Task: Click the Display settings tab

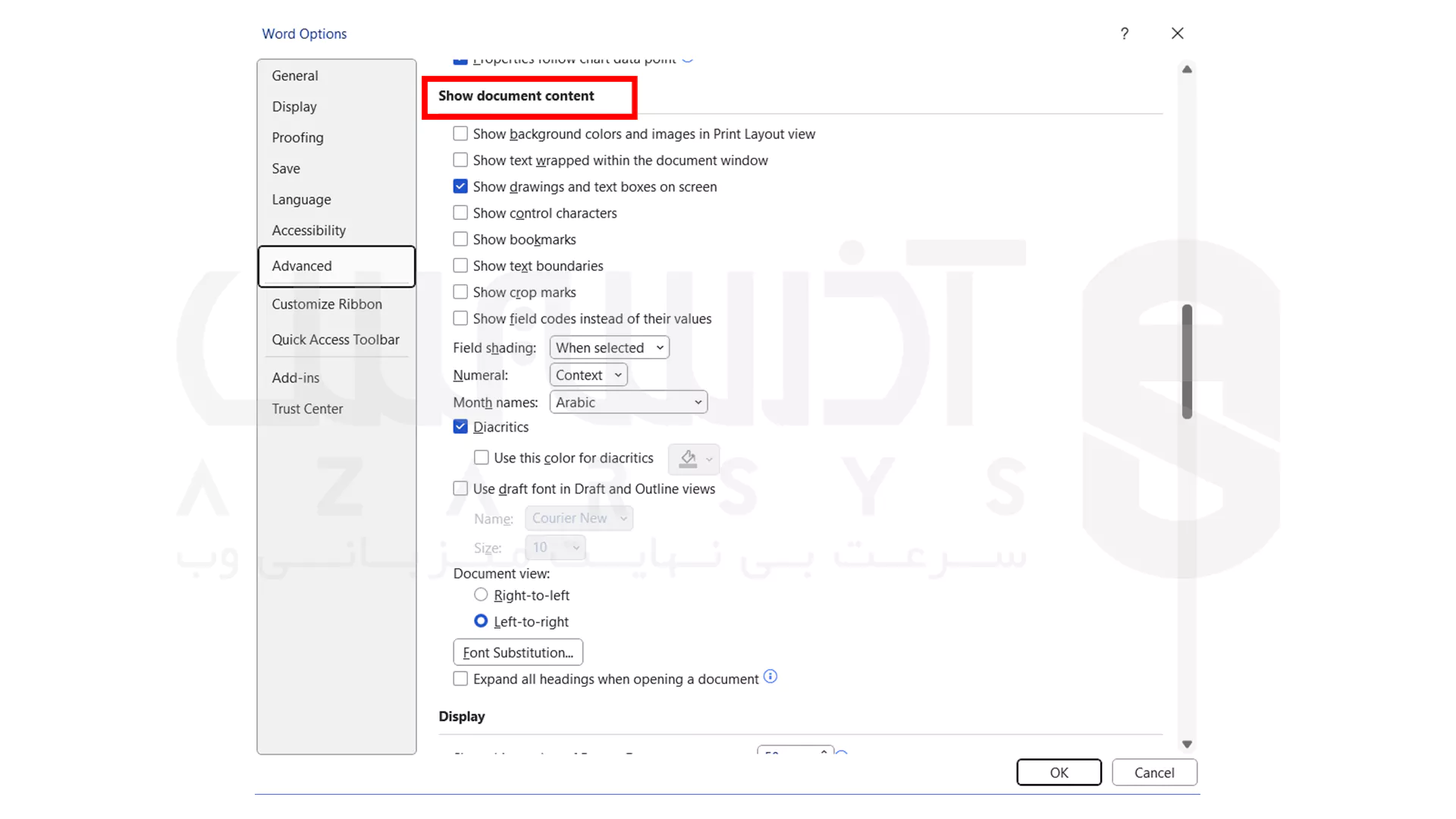Action: 294,106
